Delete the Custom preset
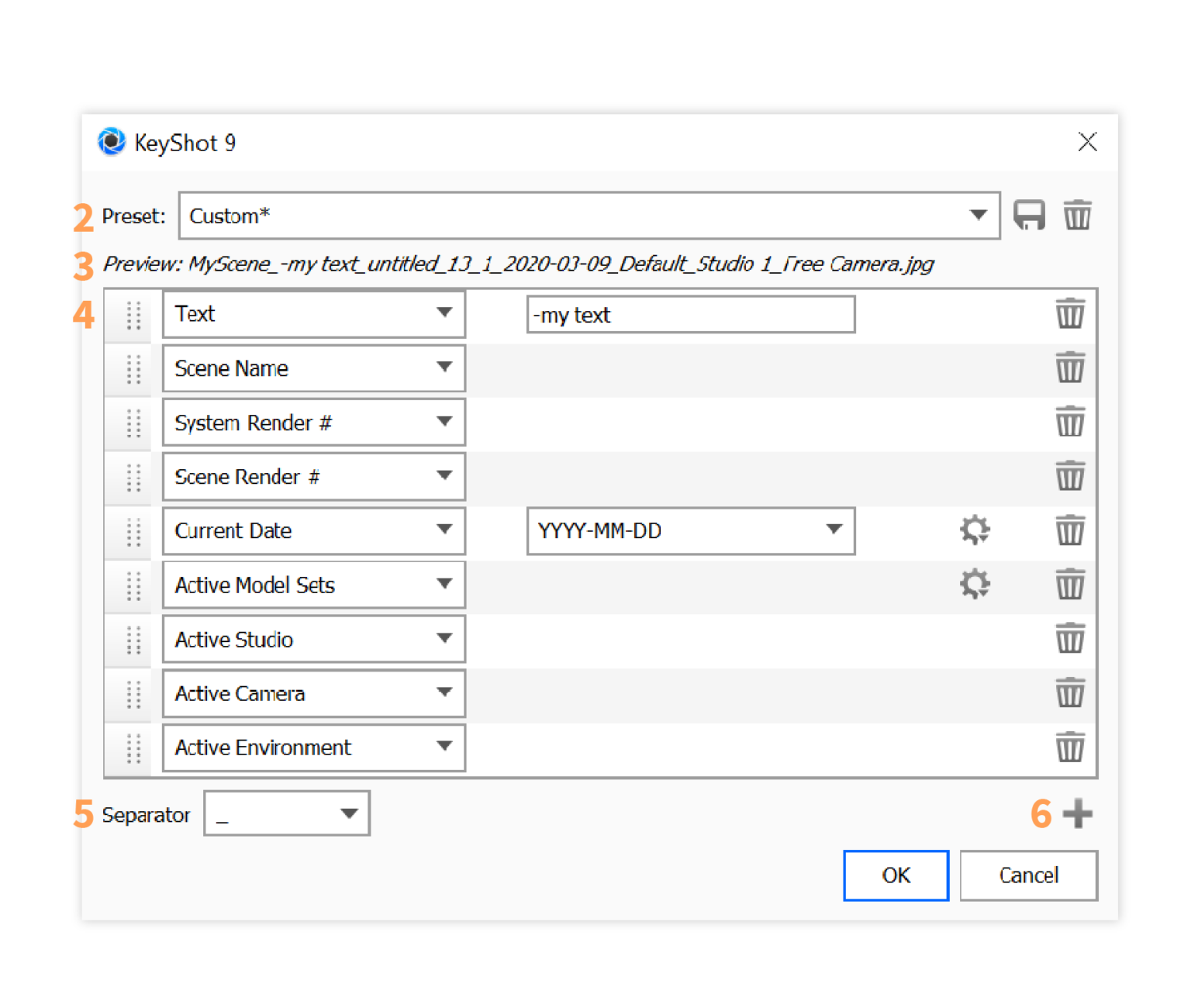Viewport: 1191px width, 1008px height. click(x=1078, y=216)
